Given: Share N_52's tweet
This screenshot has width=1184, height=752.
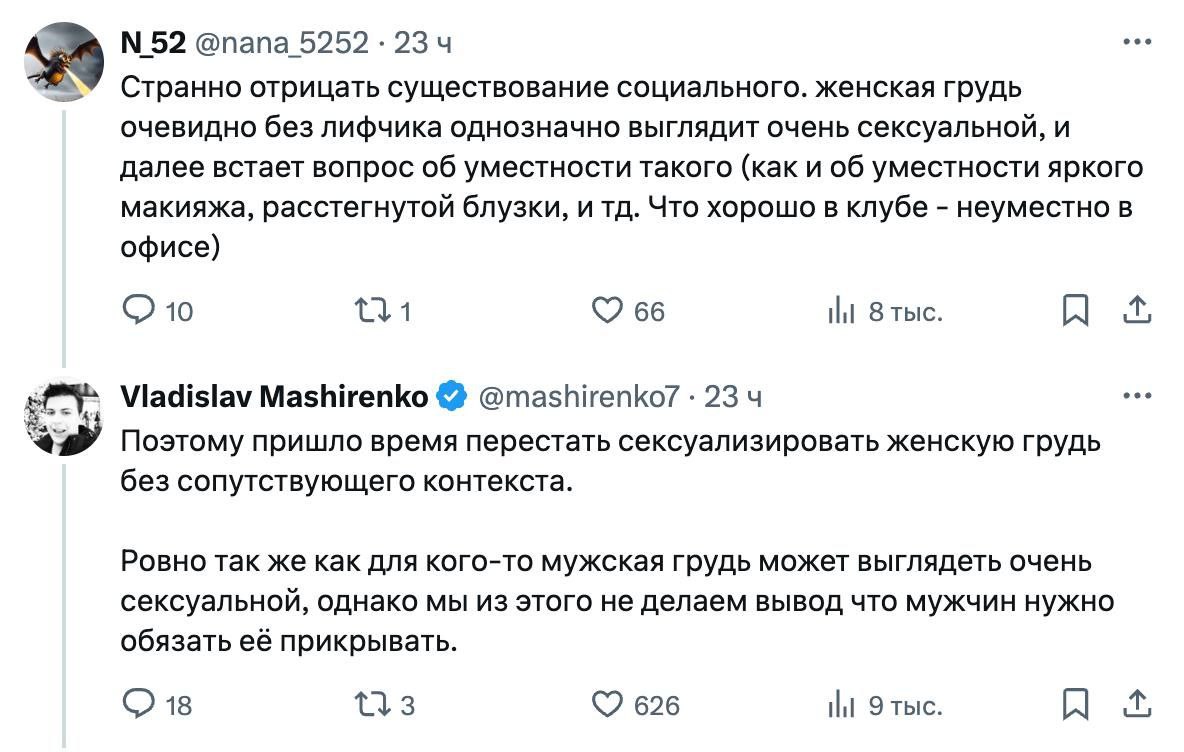Looking at the screenshot, I should pyautogui.click(x=1137, y=311).
